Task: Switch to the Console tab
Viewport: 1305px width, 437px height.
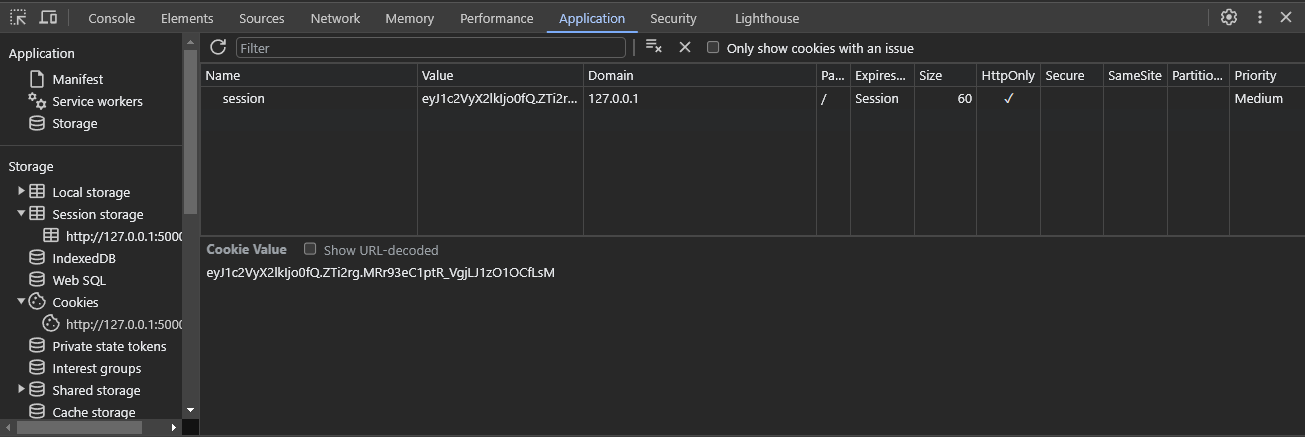Action: click(111, 18)
